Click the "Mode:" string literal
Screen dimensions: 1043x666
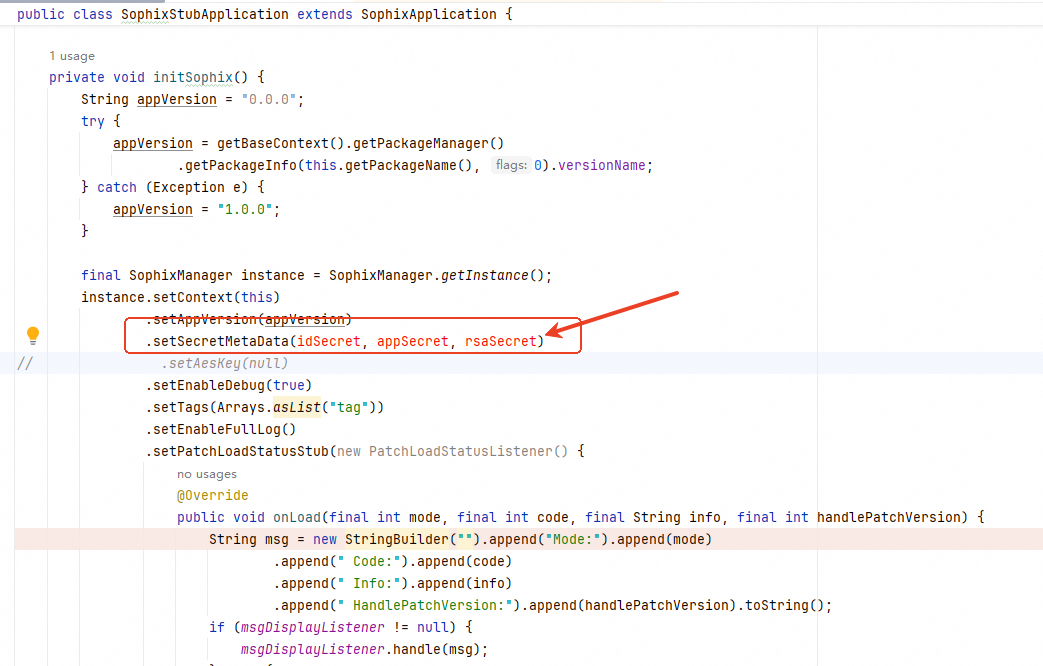[572, 540]
